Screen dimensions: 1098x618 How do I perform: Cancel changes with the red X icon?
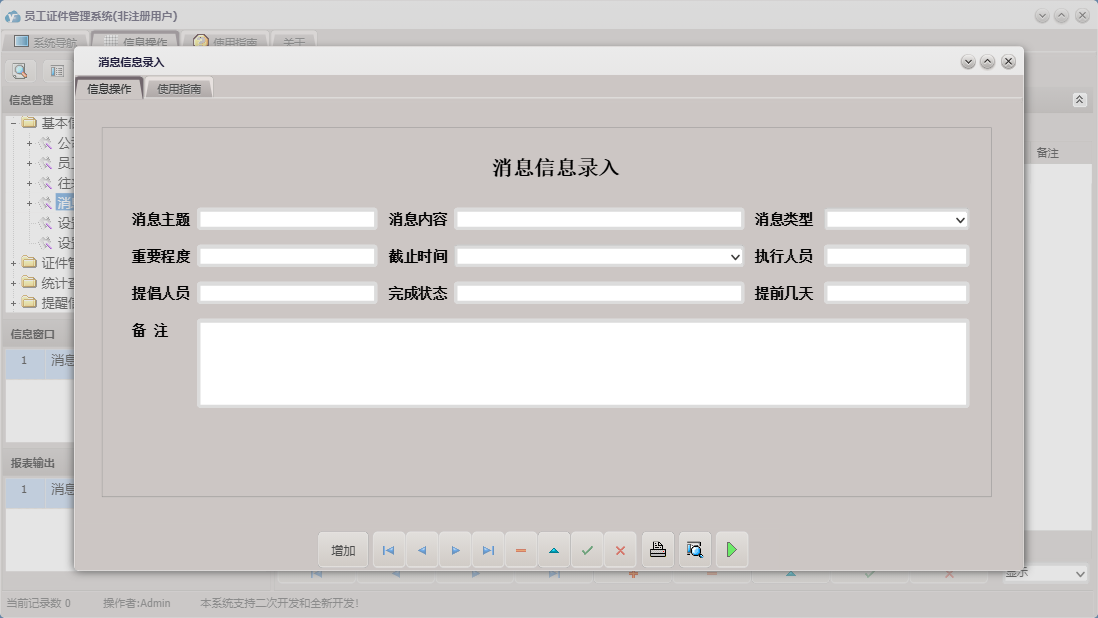620,549
